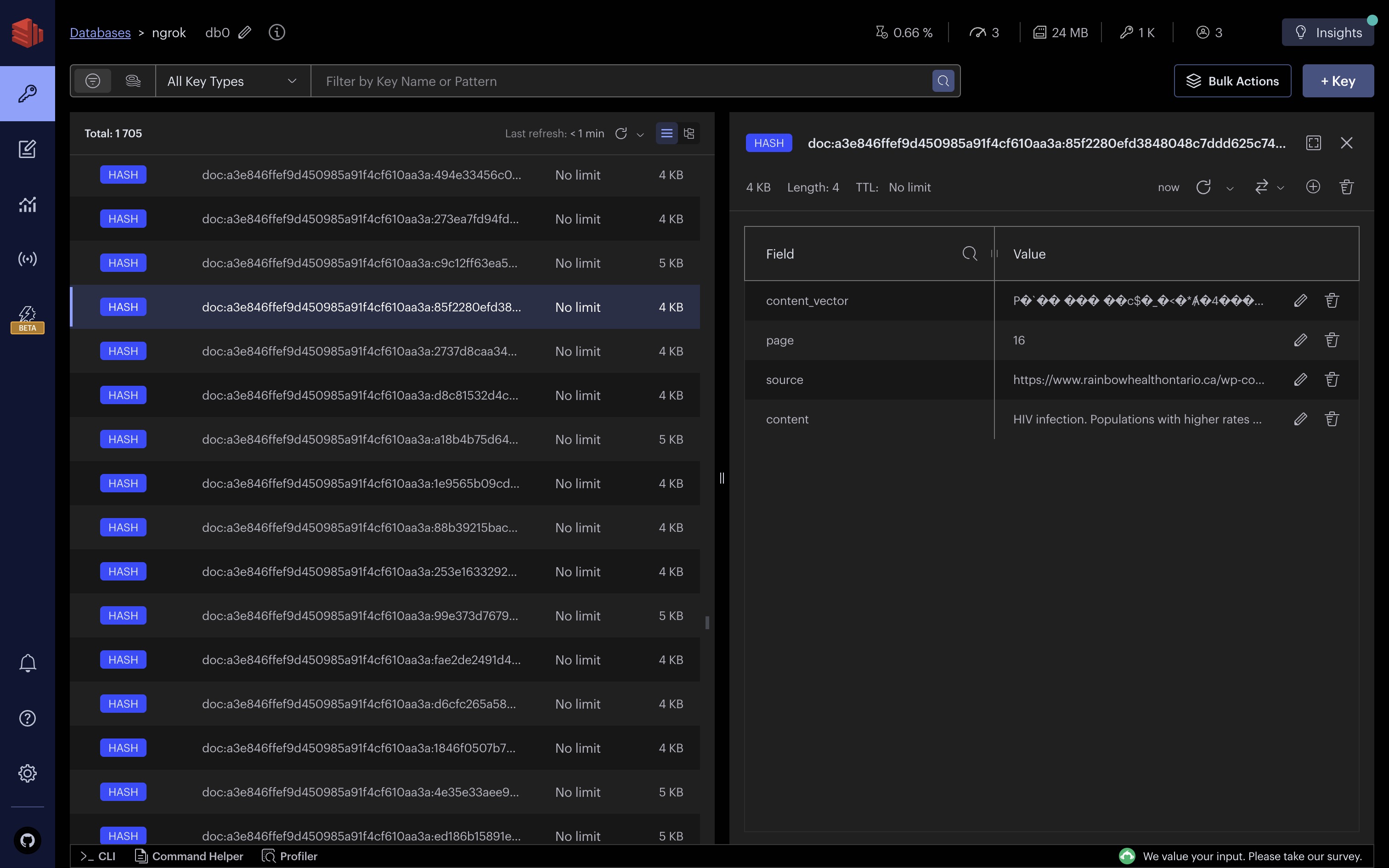1389x868 pixels.
Task: Open the Analysis Tools sidebar icon
Action: coord(27,204)
